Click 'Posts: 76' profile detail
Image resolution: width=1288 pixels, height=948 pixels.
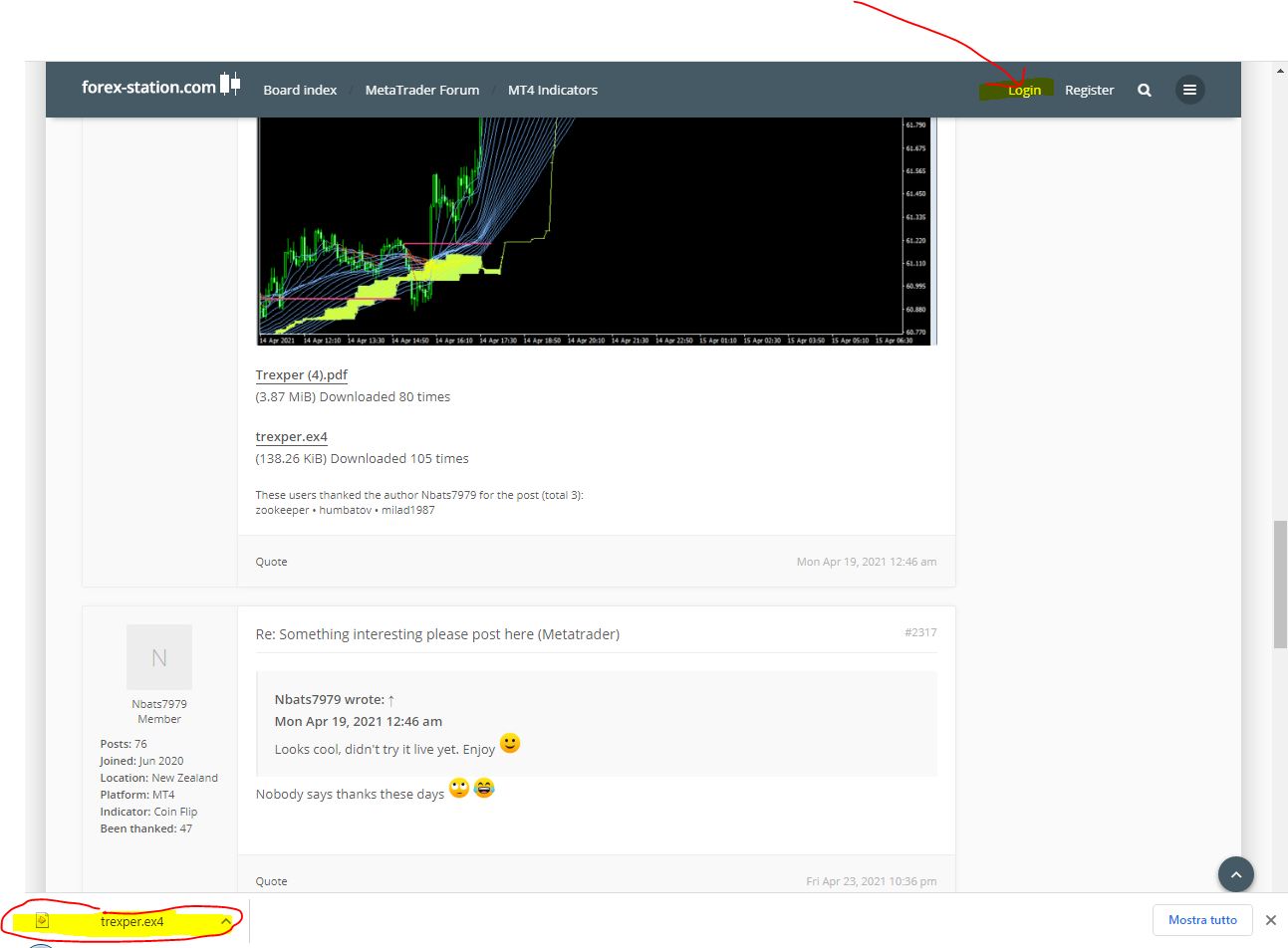tap(124, 744)
